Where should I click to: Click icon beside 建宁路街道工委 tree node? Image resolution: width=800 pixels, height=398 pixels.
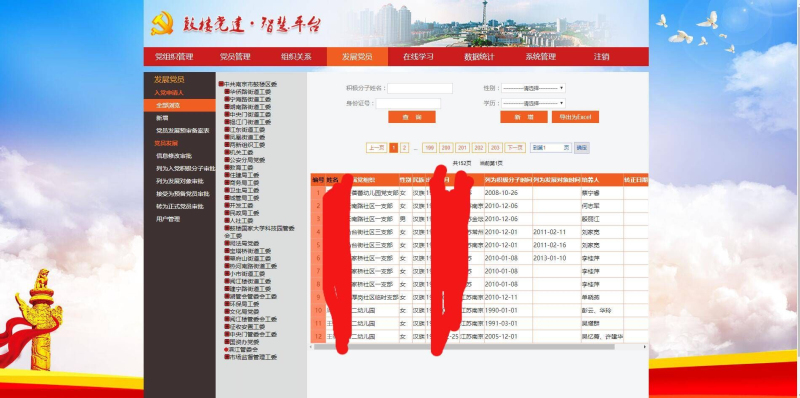tap(227, 289)
